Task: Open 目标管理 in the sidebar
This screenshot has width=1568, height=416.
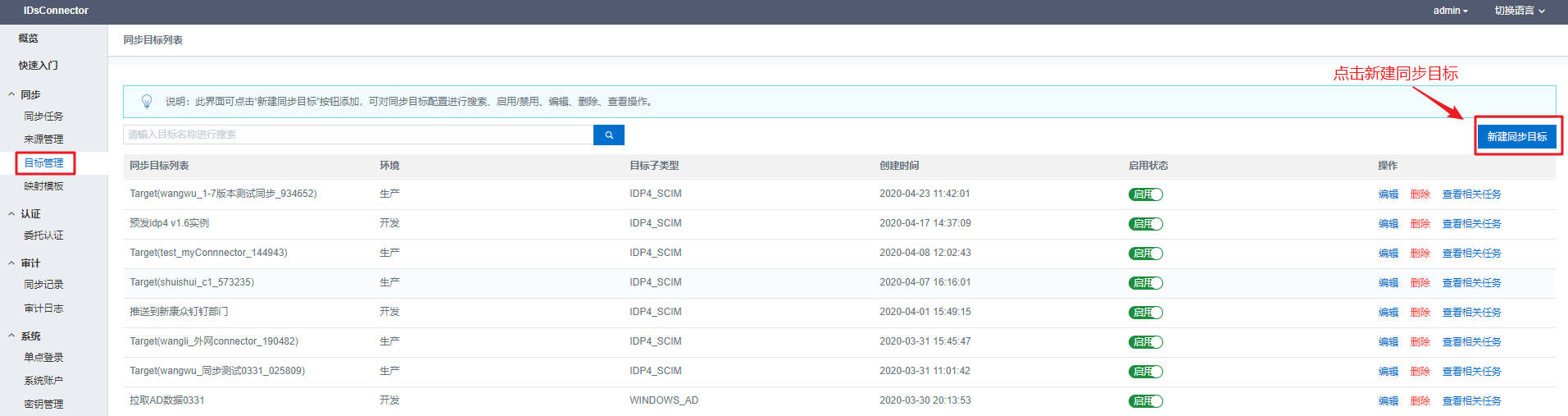Action: pyautogui.click(x=43, y=163)
